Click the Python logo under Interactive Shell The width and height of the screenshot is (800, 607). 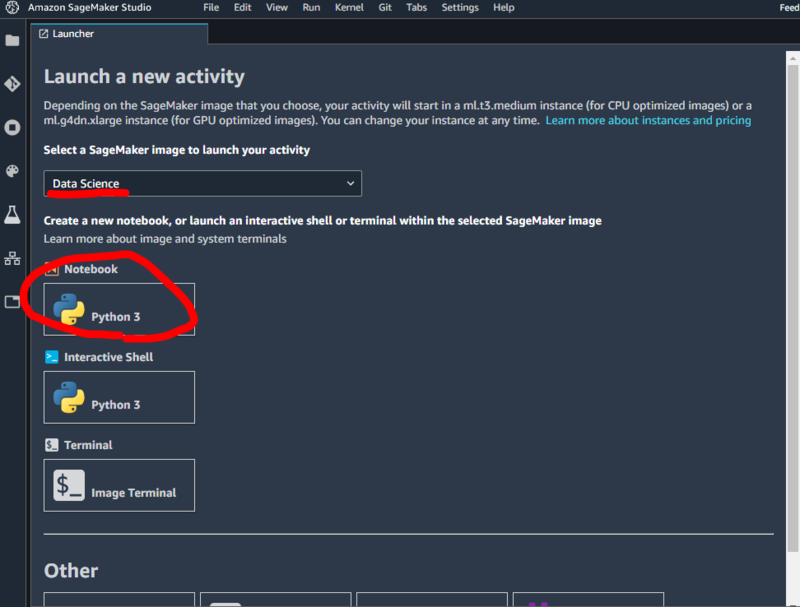pyautogui.click(x=69, y=397)
